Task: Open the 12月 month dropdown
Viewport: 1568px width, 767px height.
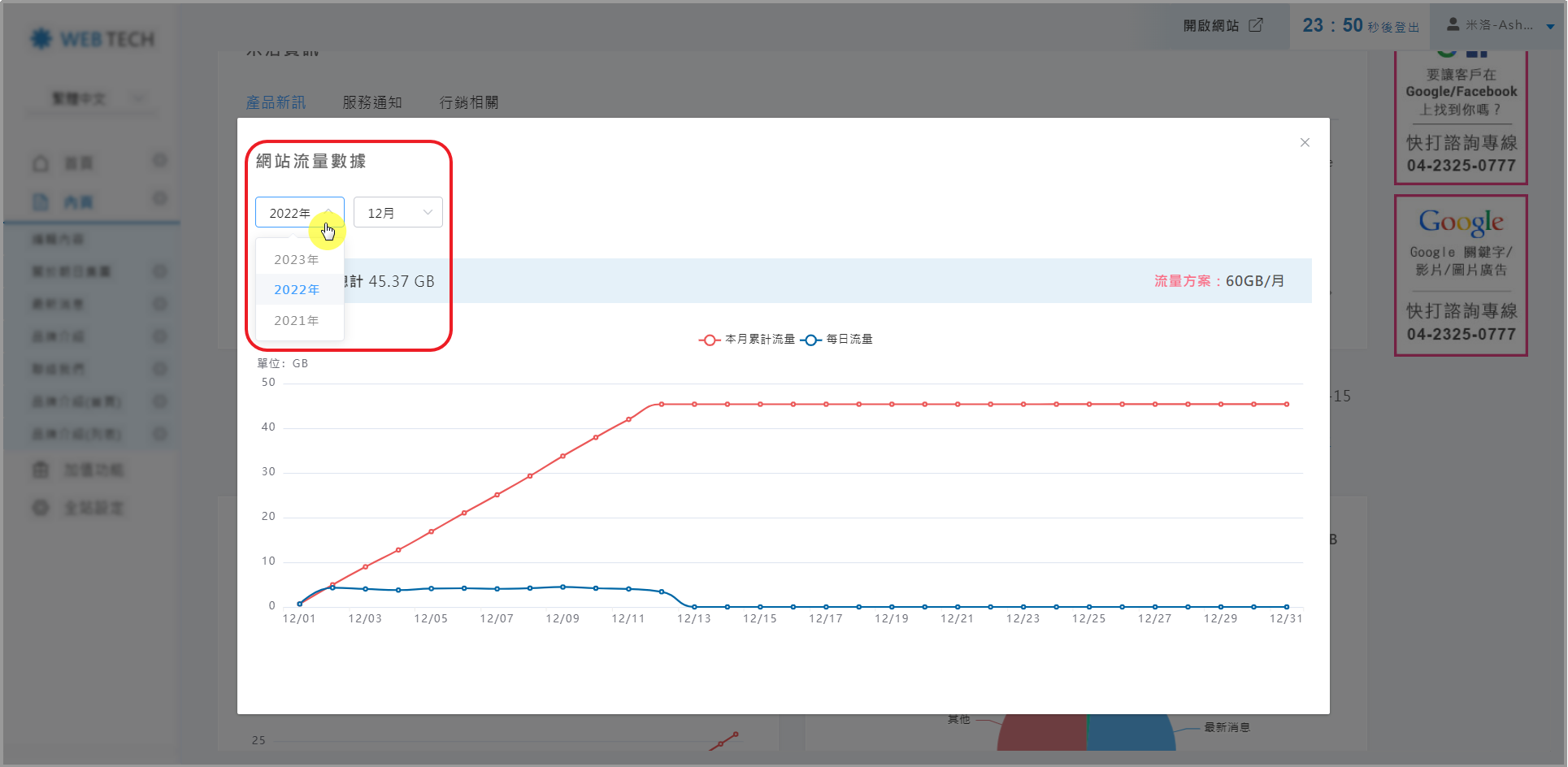Action: click(x=397, y=213)
